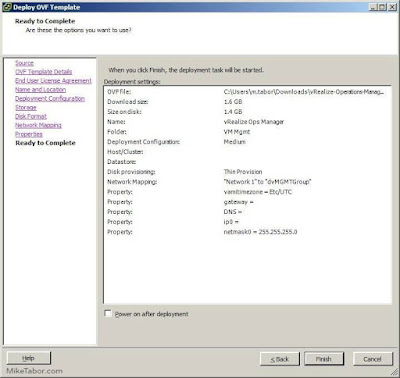Click the OVF file label
The width and height of the screenshot is (400, 378).
[x=119, y=92]
